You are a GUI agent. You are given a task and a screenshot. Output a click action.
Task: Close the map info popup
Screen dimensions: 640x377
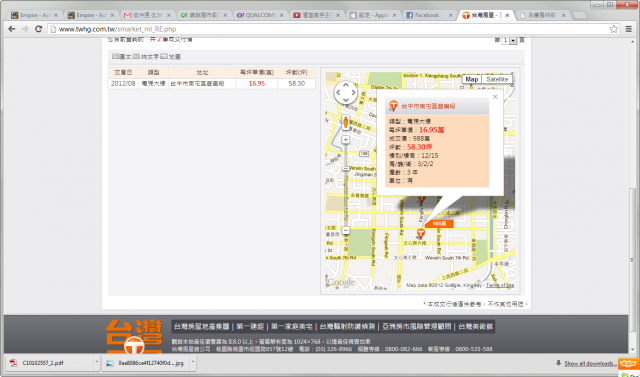point(495,97)
